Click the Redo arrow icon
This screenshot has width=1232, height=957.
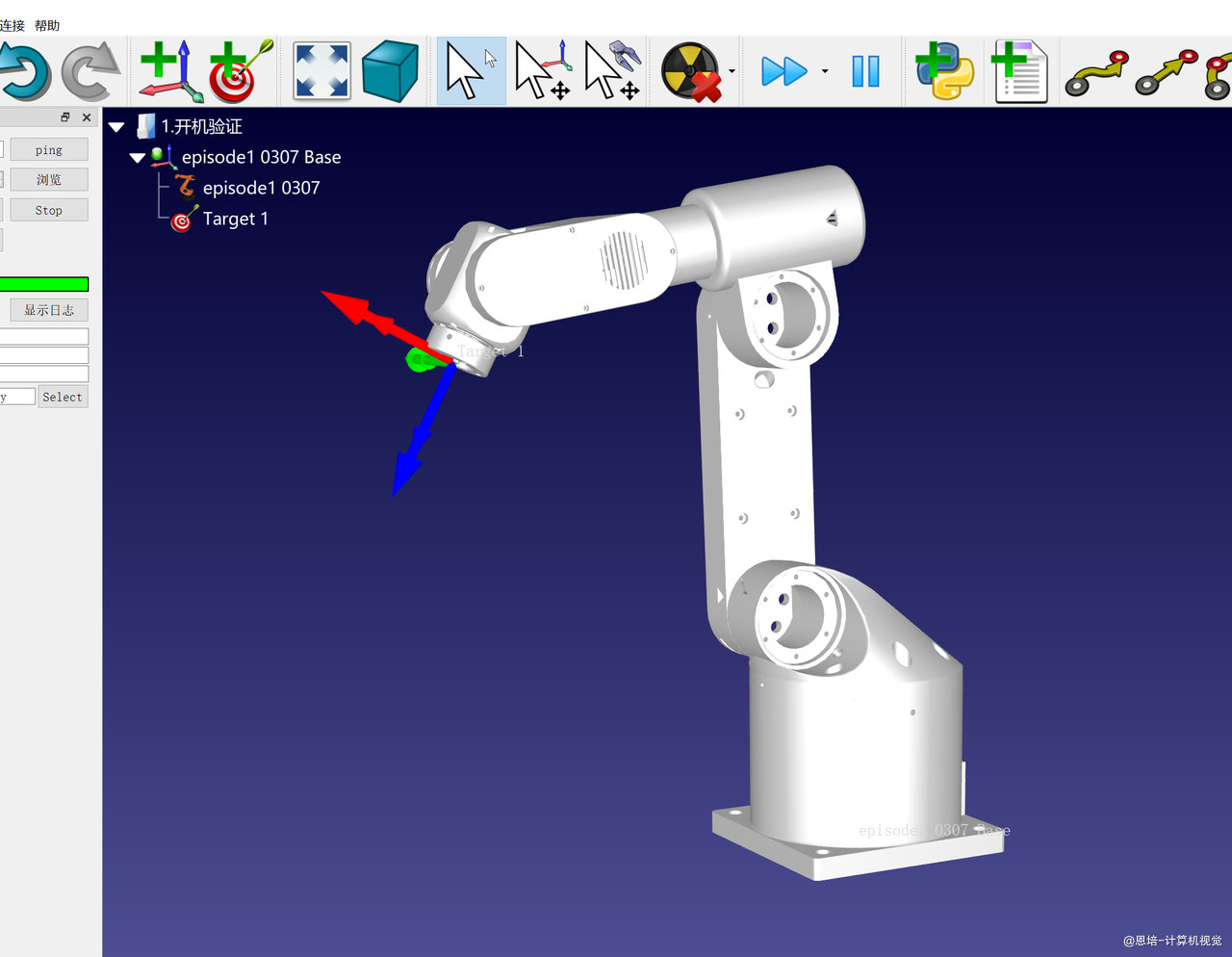[90, 71]
